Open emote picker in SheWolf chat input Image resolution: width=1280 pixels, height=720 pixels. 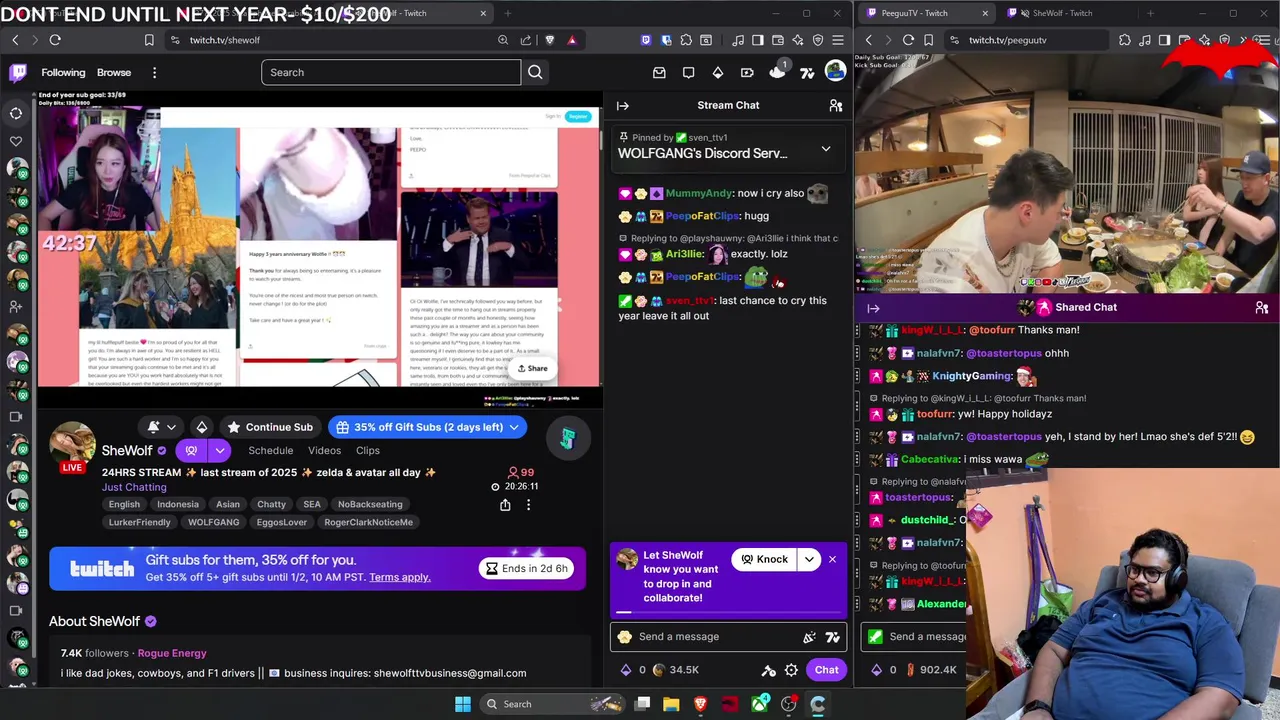[832, 636]
